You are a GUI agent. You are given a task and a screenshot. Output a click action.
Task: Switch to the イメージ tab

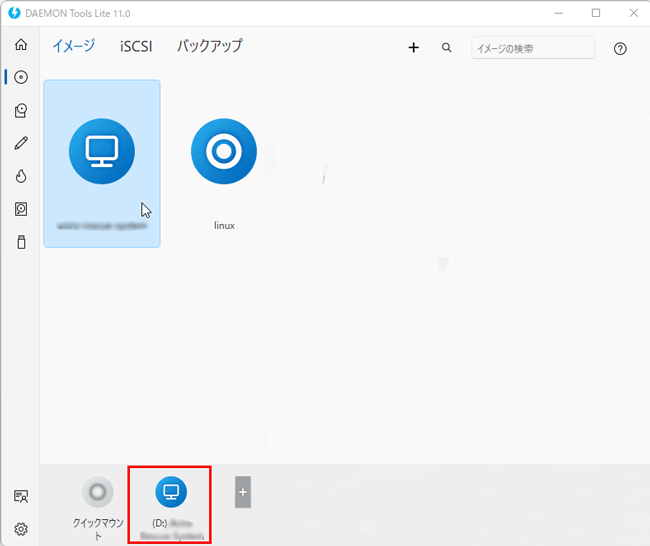(73, 46)
